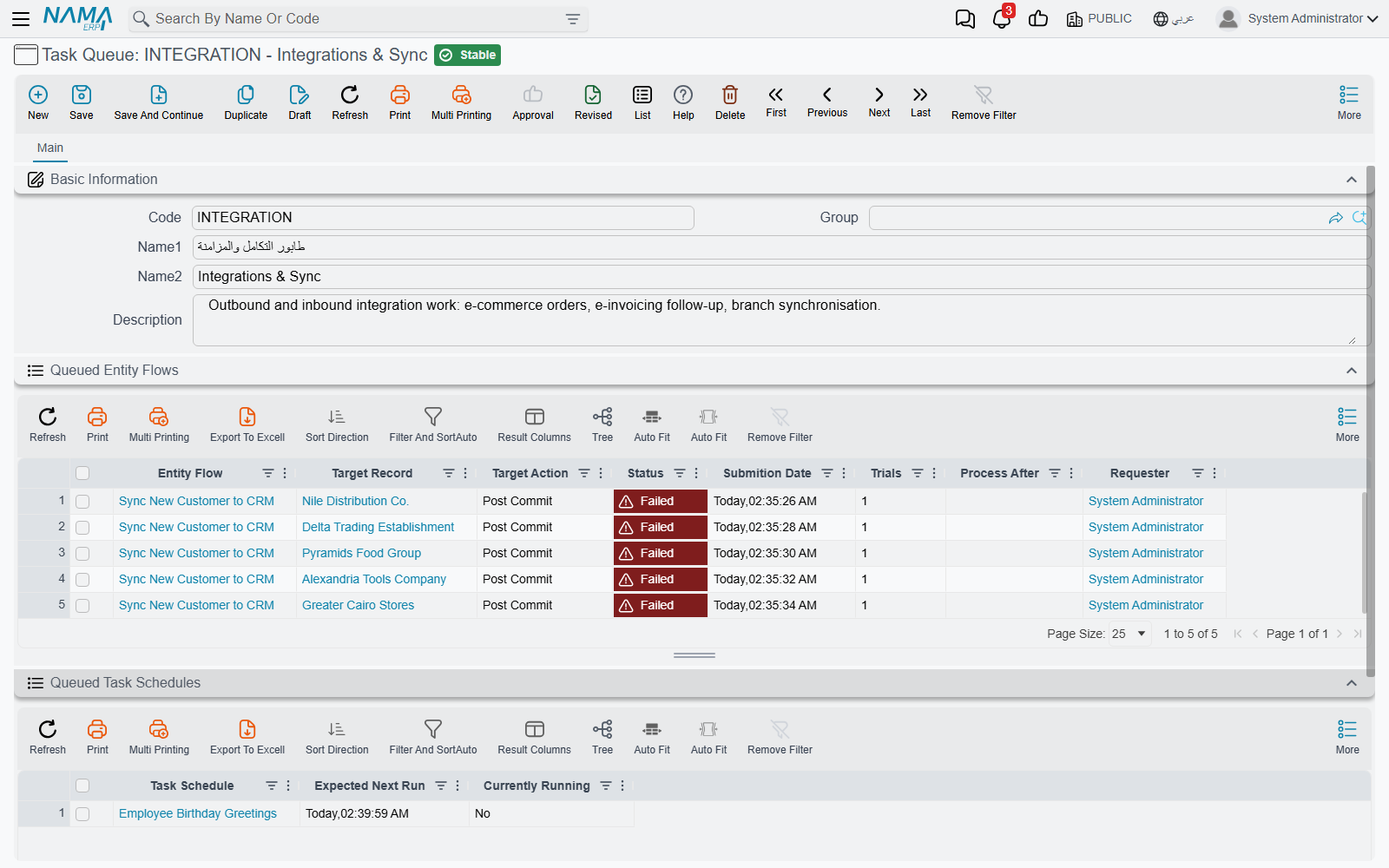Select all checkbox in Task Schedules header
The image size is (1389, 868).
[x=82, y=786]
